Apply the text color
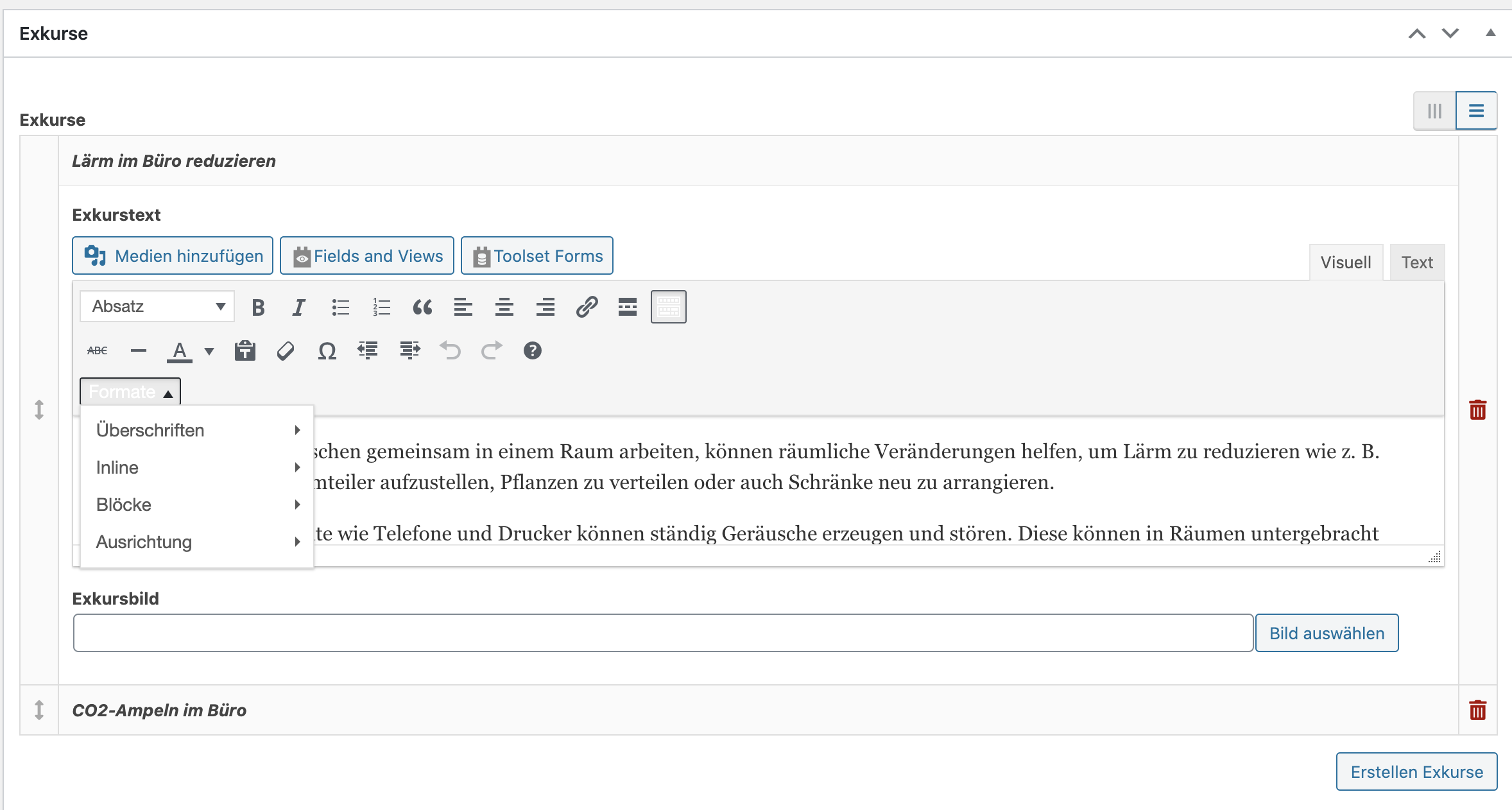Viewport: 1512px width, 810px height. pos(180,351)
